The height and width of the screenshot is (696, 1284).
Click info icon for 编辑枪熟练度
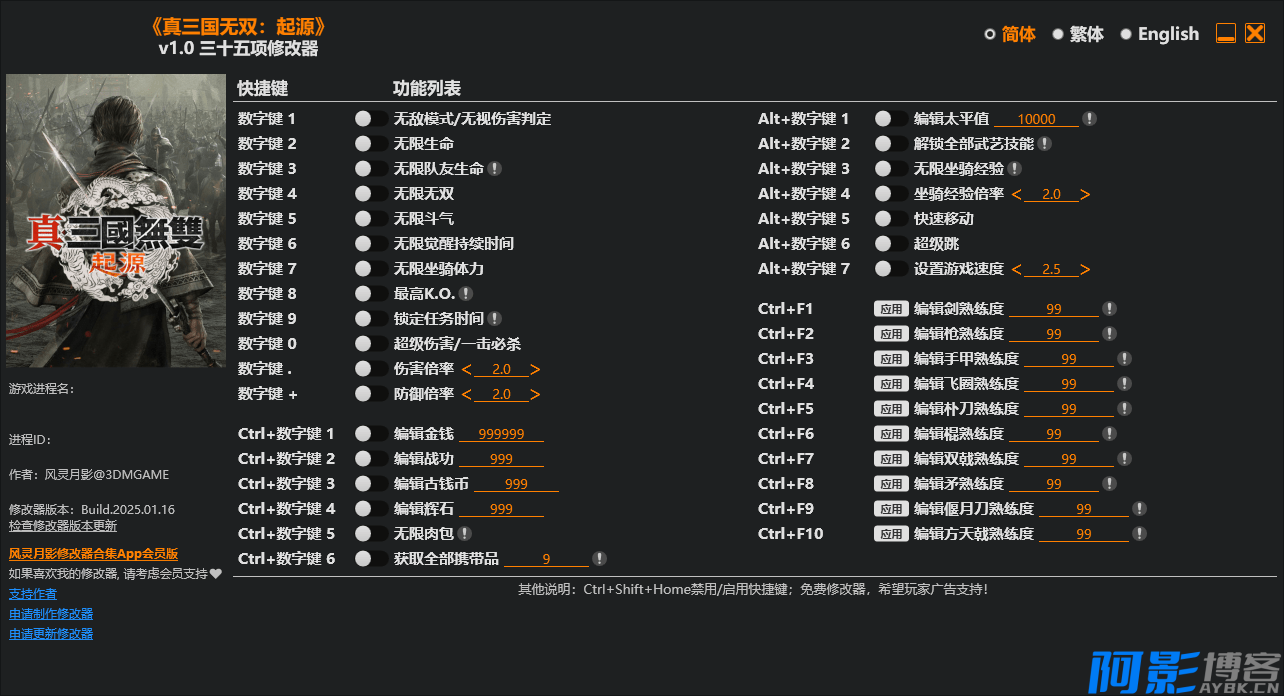point(1109,334)
